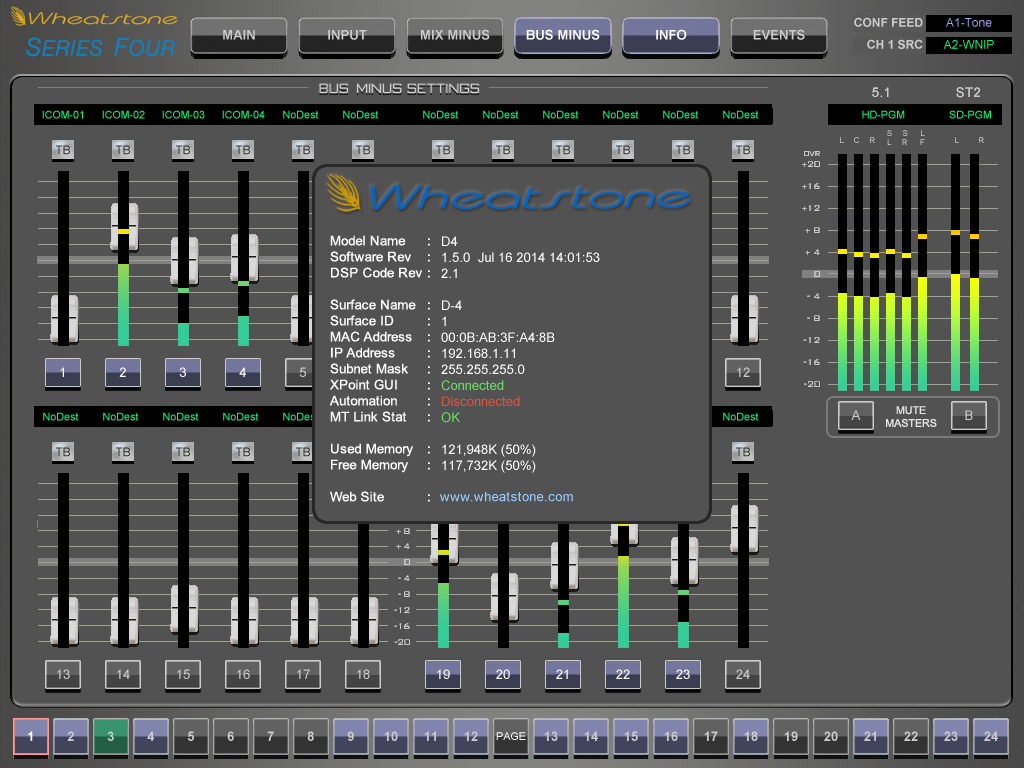Select channel 24 in bottom selector strip

991,737
